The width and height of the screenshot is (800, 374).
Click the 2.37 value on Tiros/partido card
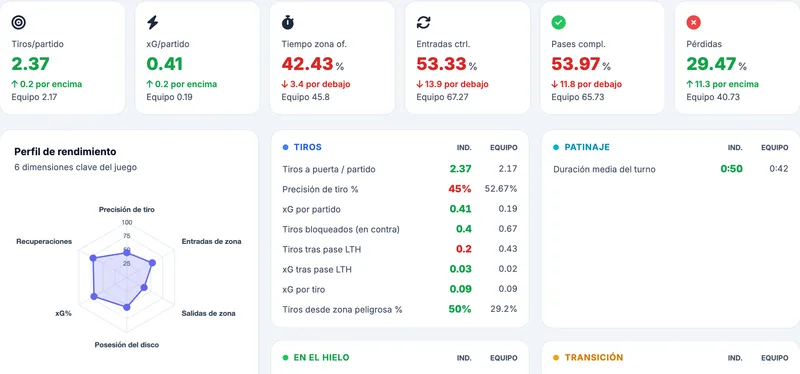[x=31, y=64]
